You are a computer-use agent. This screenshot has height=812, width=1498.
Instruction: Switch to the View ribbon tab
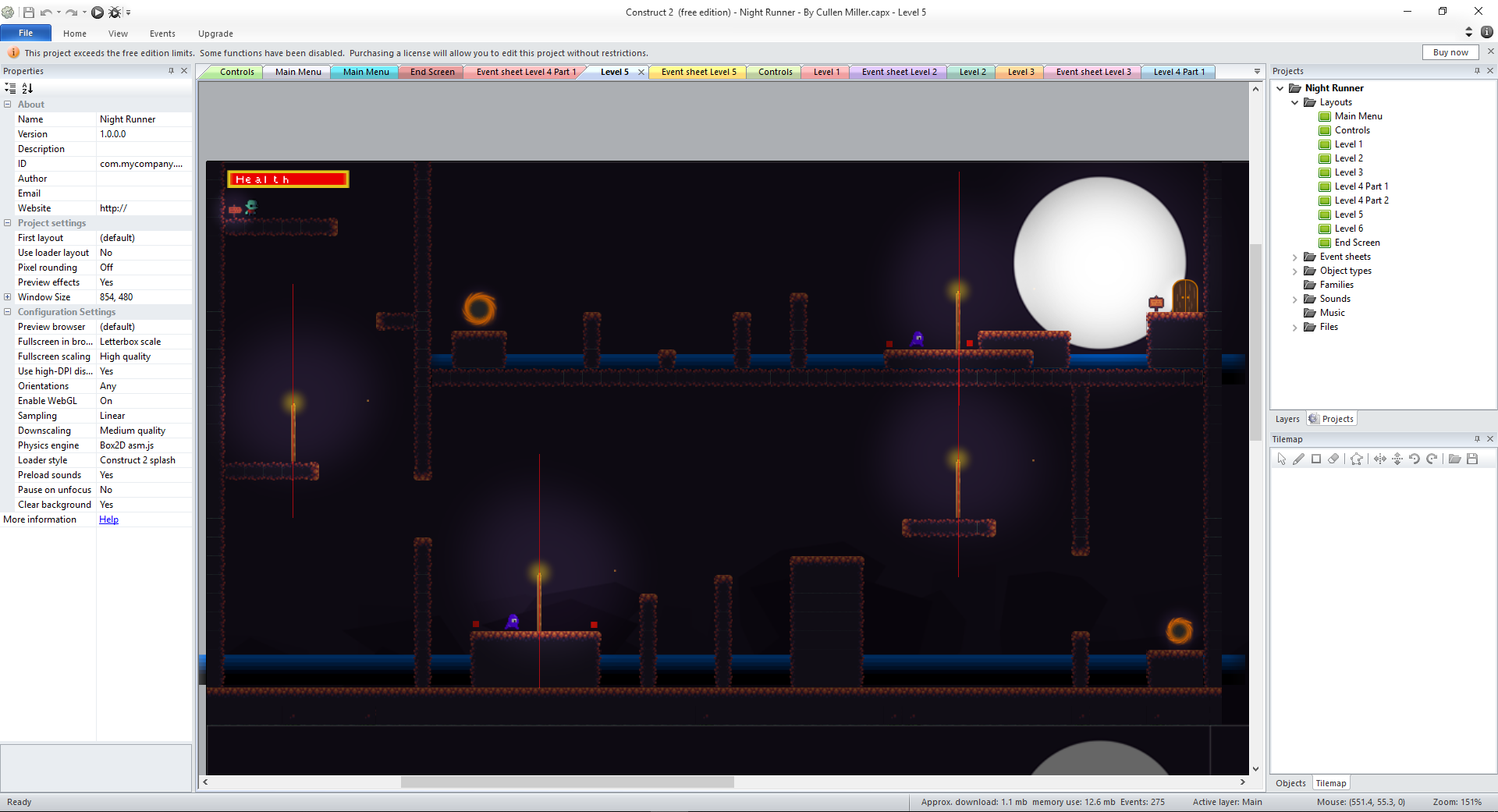(x=118, y=34)
